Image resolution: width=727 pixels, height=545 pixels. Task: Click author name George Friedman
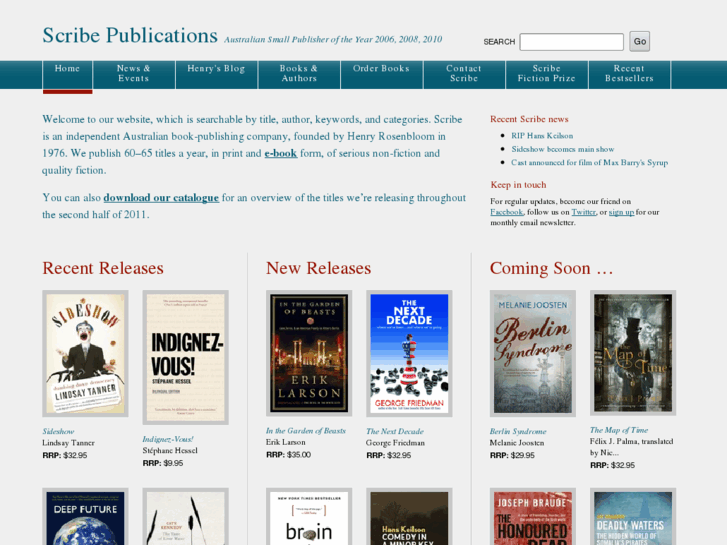tap(395, 443)
